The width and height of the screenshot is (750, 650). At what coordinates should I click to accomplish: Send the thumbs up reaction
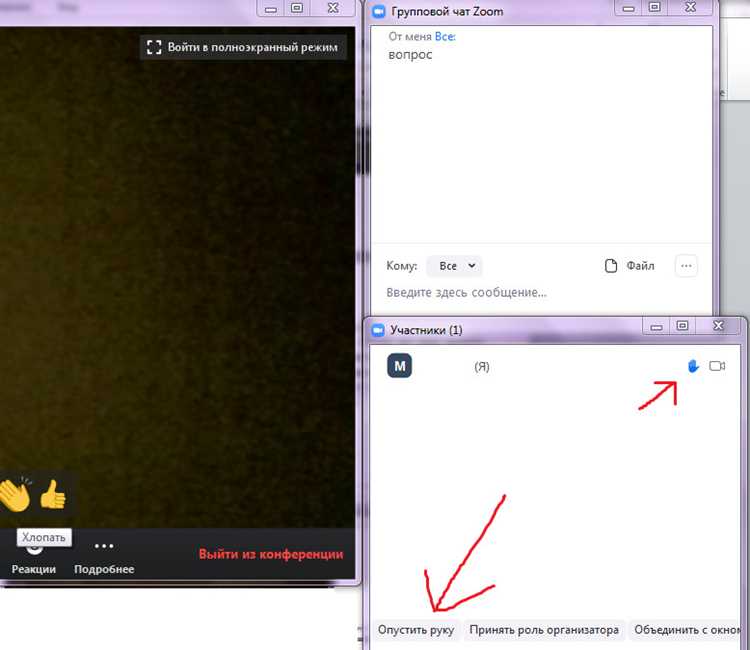click(53, 495)
